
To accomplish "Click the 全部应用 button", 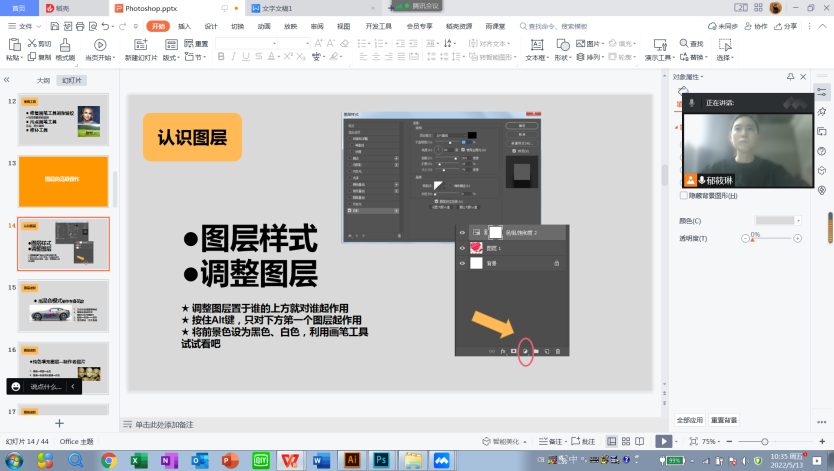I will 691,420.
